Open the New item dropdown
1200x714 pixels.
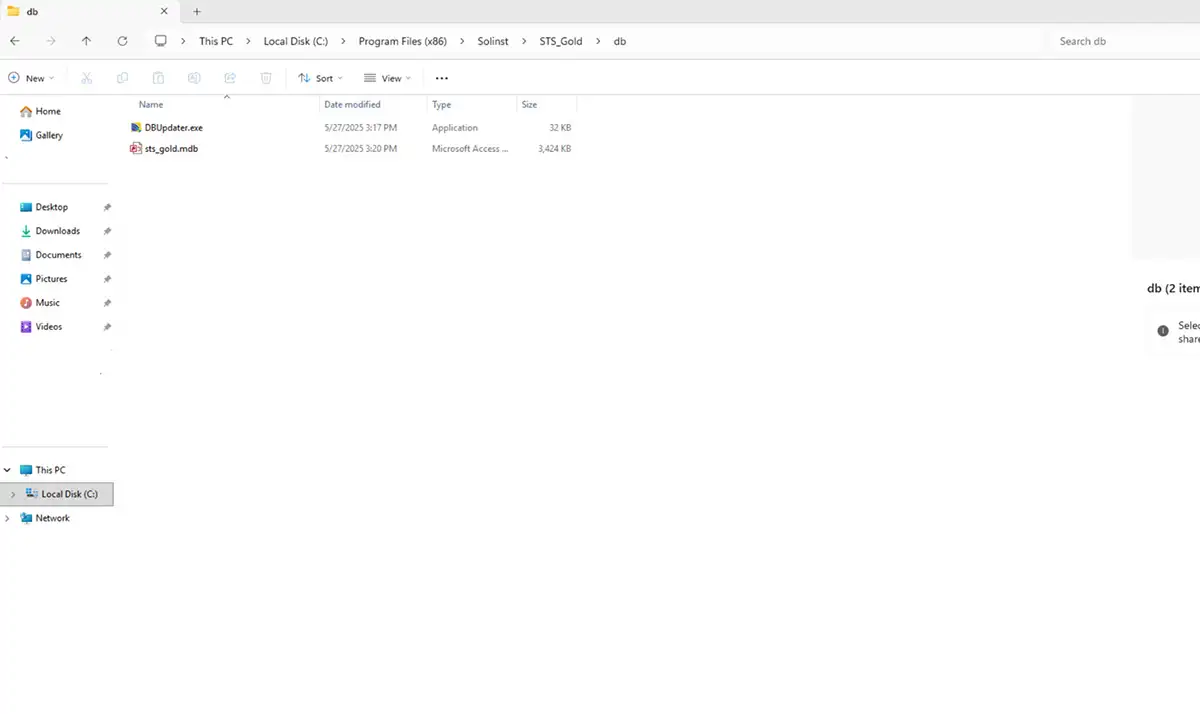pyautogui.click(x=31, y=78)
